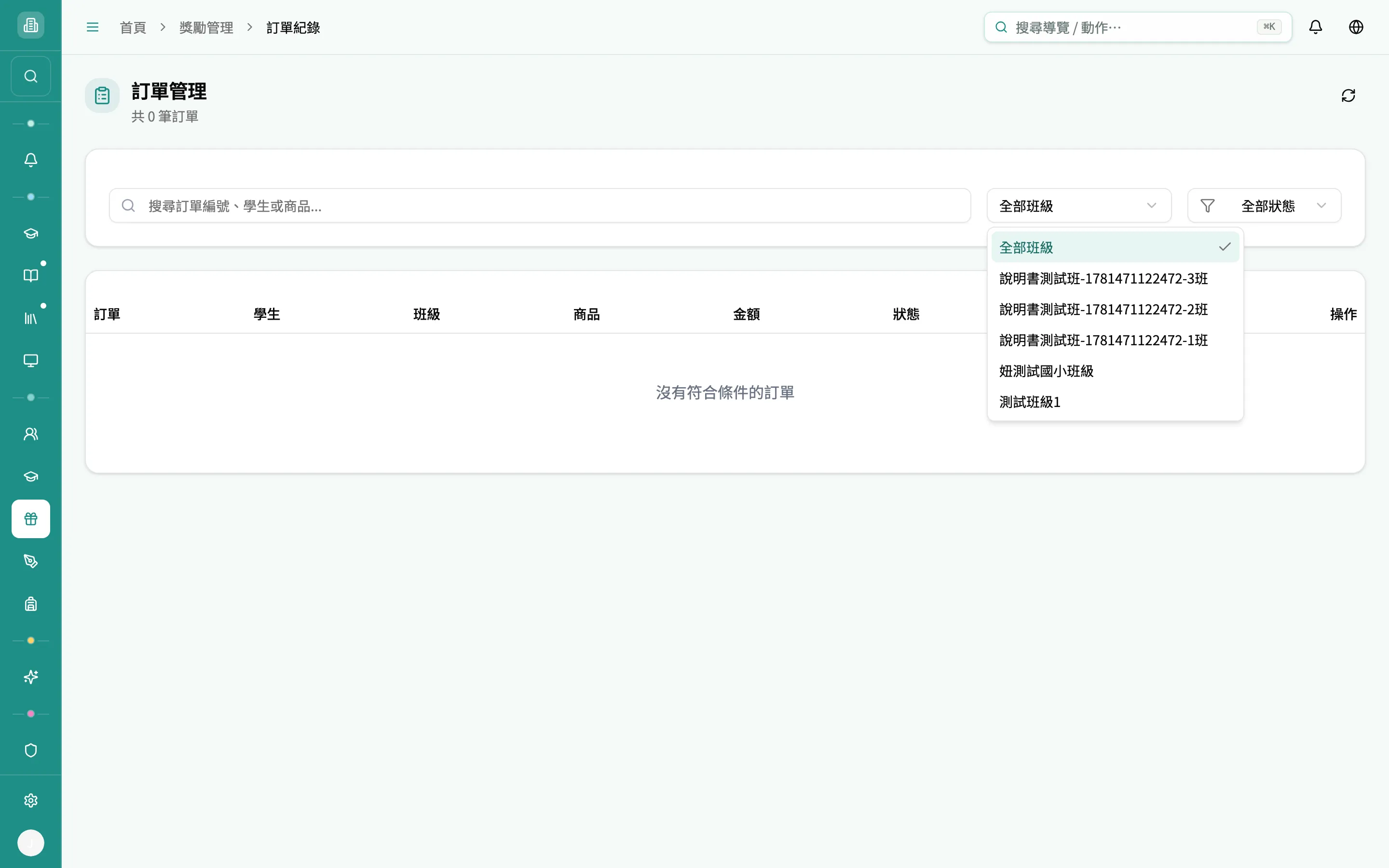Open the open-book sidebar icon
Screen dimensions: 1389x868
30,275
